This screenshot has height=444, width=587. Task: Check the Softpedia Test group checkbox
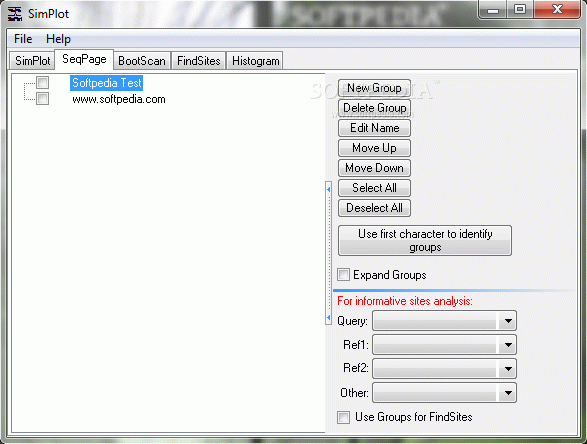(x=42, y=82)
